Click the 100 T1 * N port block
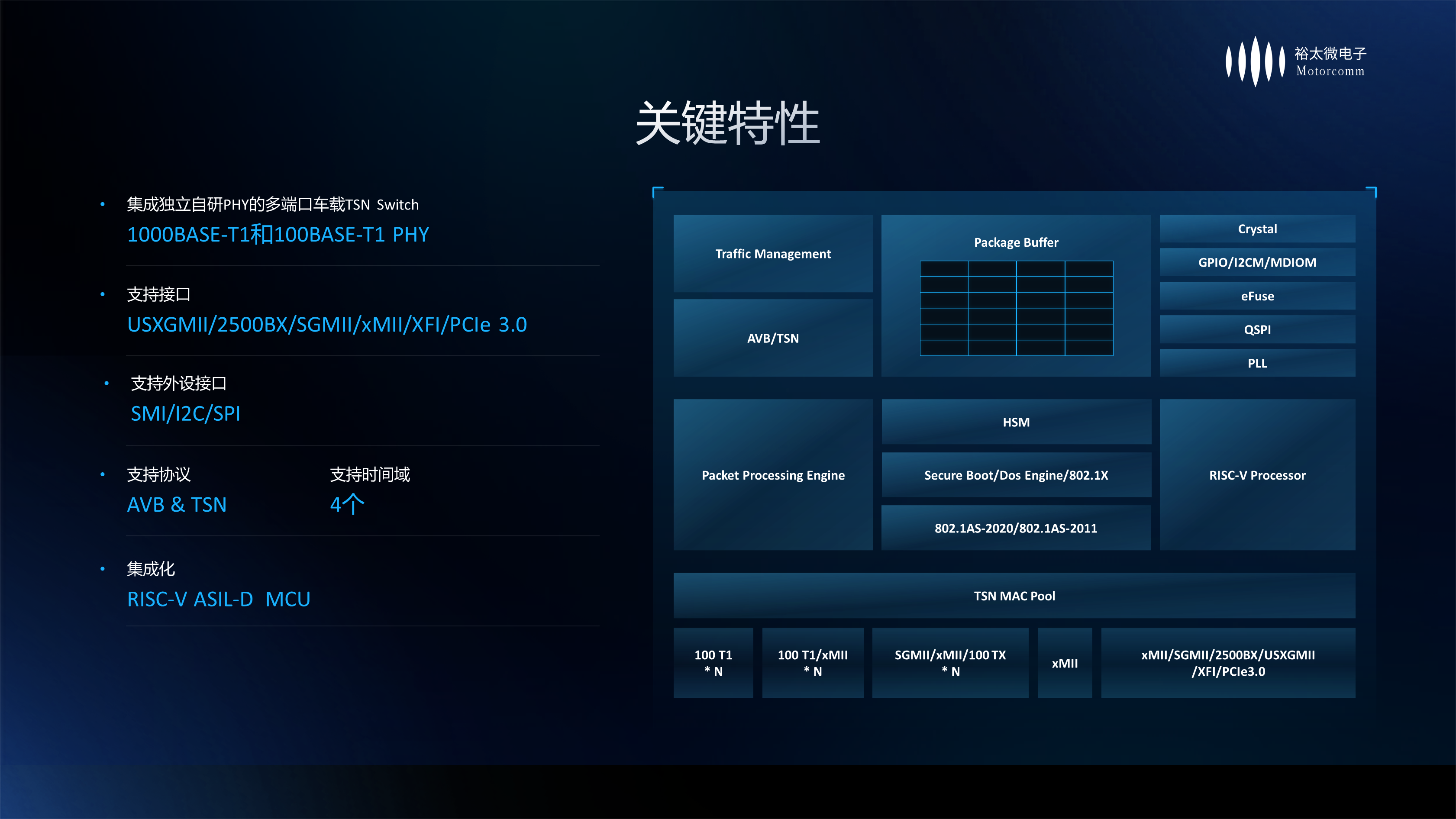Image resolution: width=1456 pixels, height=819 pixels. (713, 662)
